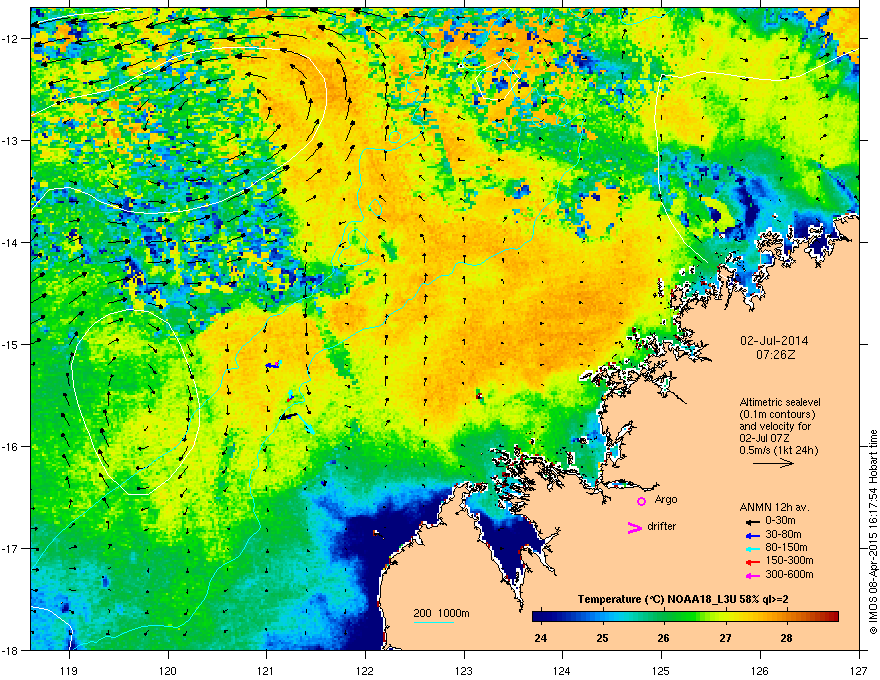This screenshot has width=880, height=680.
Task: Click the temperature color bar
Action: (685, 617)
